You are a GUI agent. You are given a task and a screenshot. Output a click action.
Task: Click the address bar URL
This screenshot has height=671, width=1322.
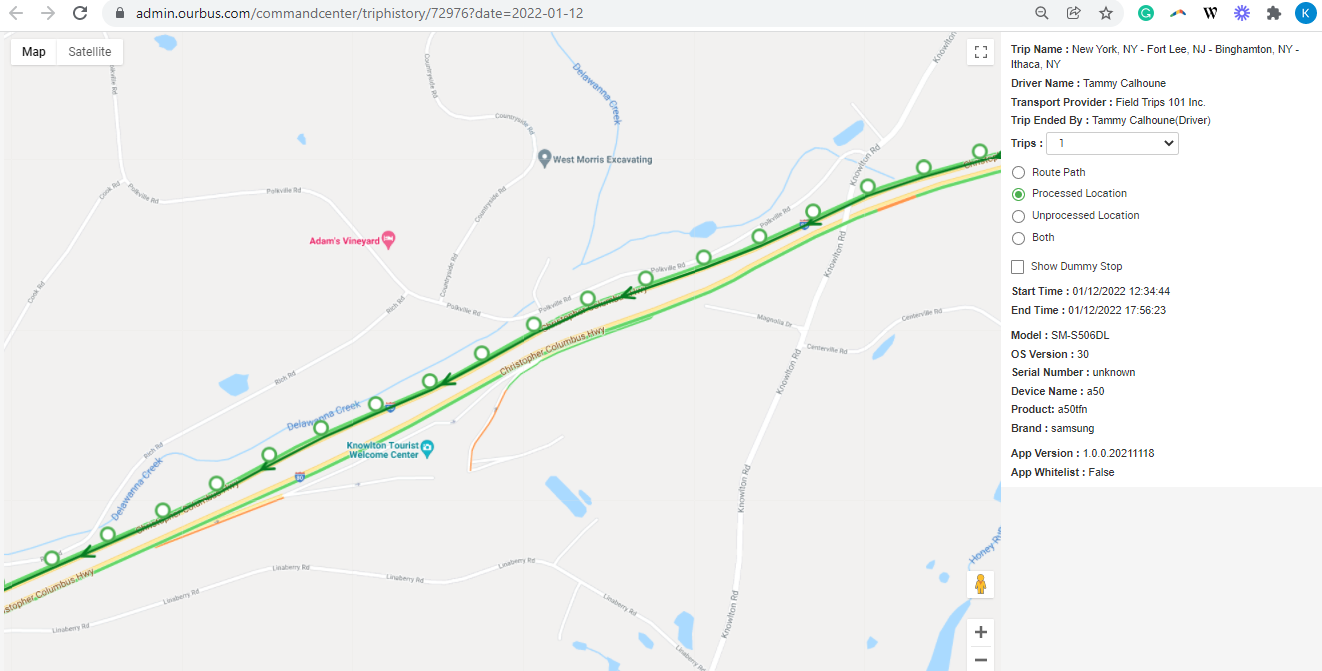click(x=359, y=14)
